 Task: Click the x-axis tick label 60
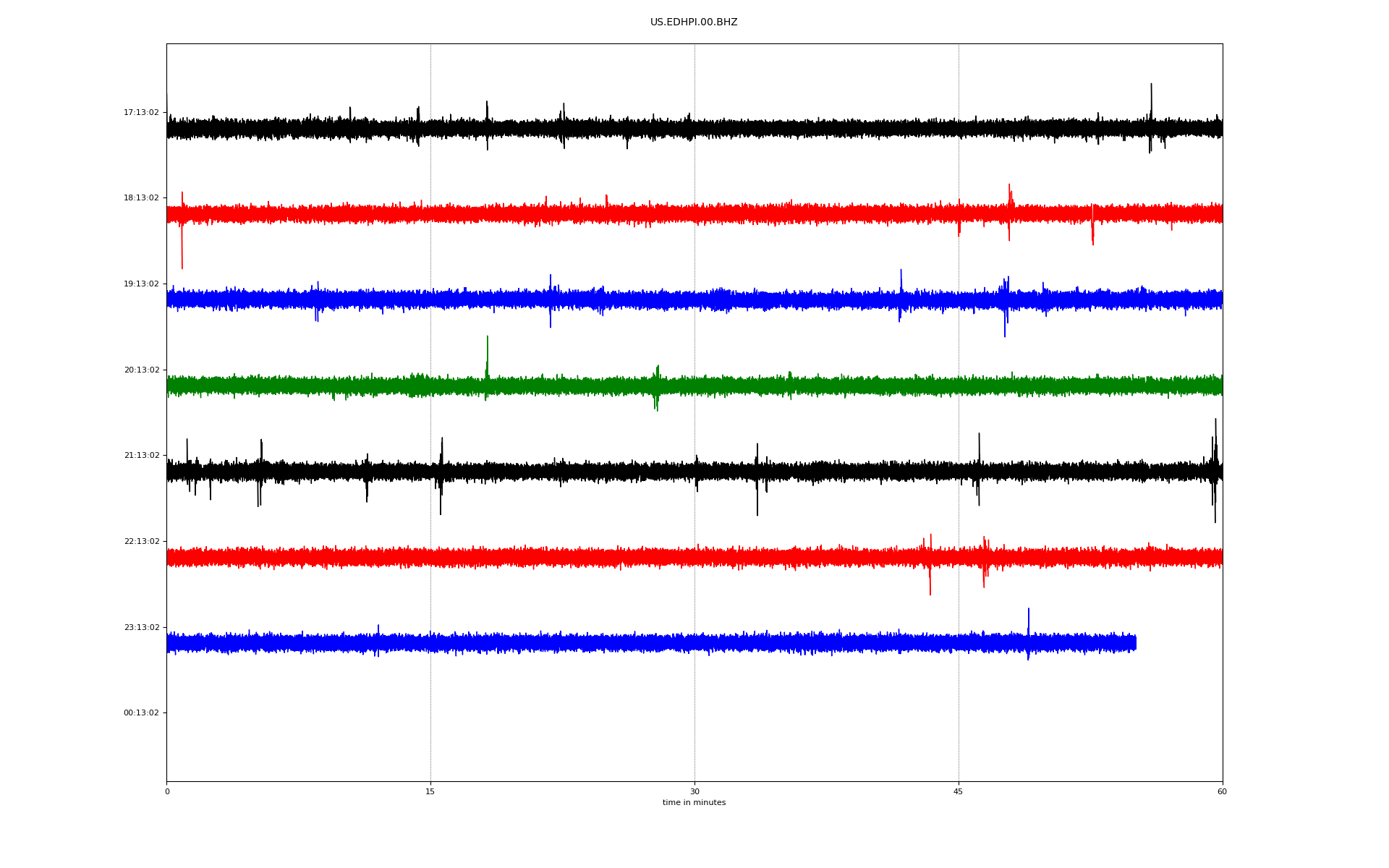(x=1222, y=791)
